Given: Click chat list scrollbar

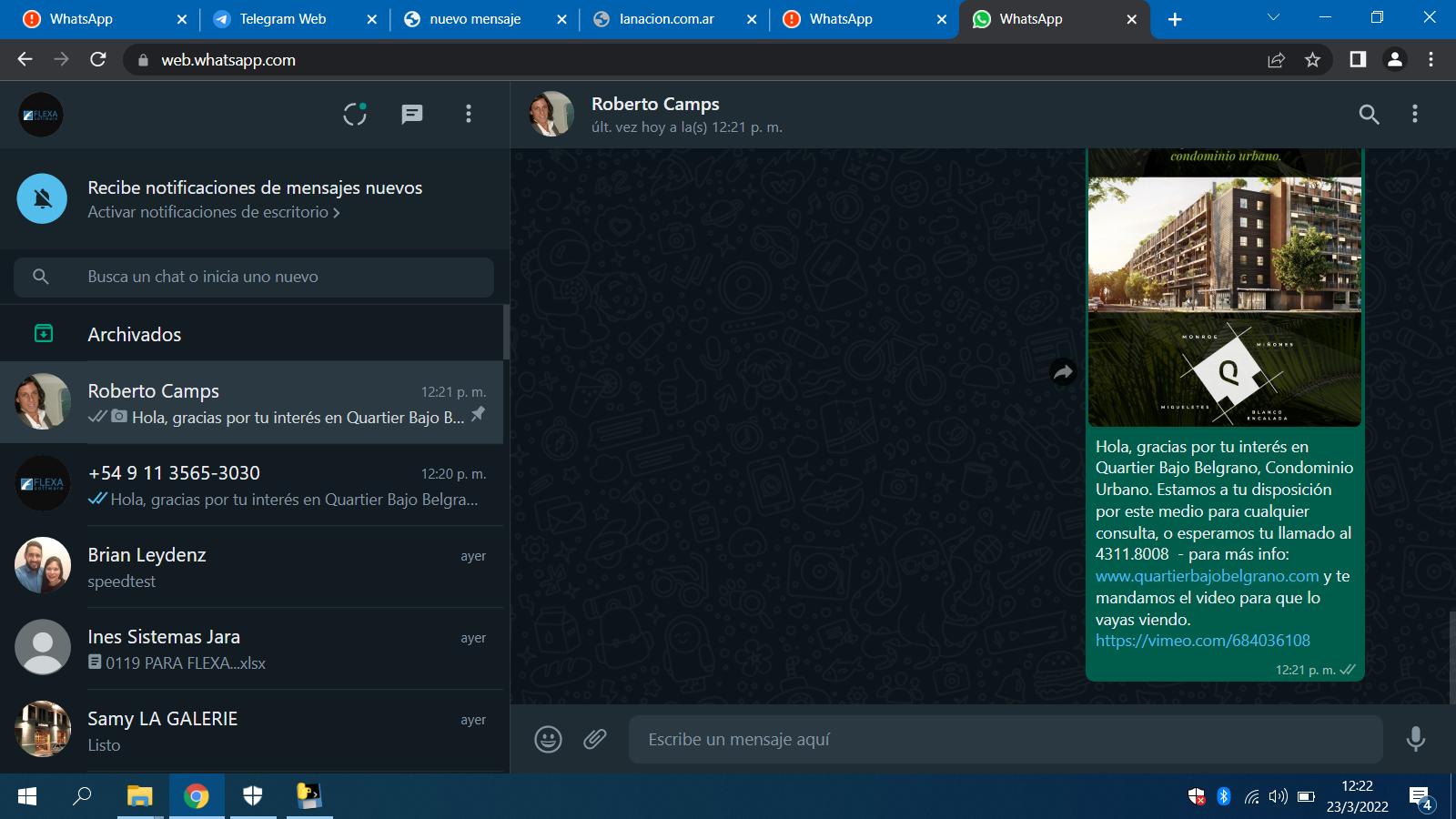Looking at the screenshot, I should tap(506, 332).
